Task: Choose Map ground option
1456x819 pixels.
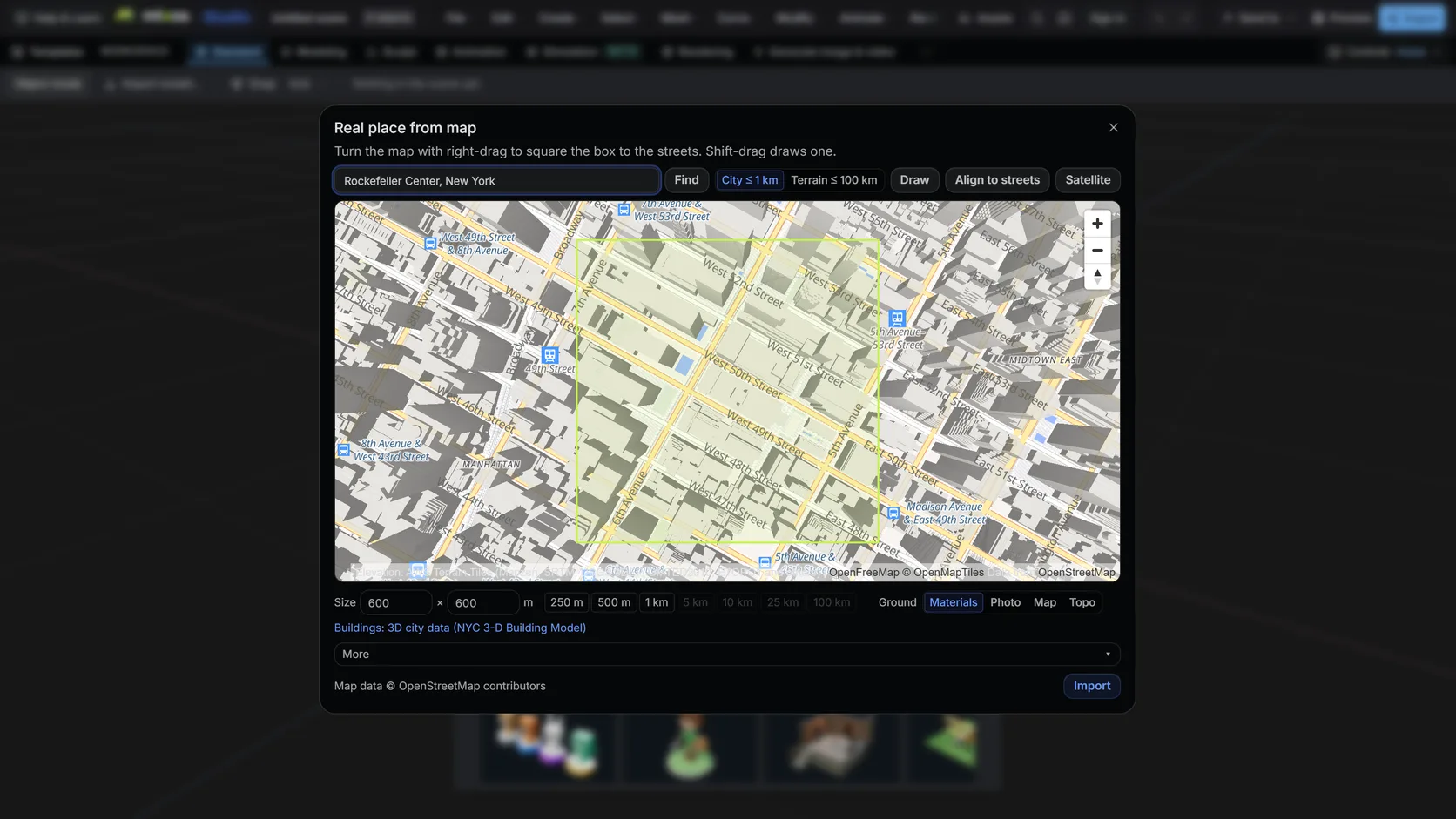Action: point(1045,602)
